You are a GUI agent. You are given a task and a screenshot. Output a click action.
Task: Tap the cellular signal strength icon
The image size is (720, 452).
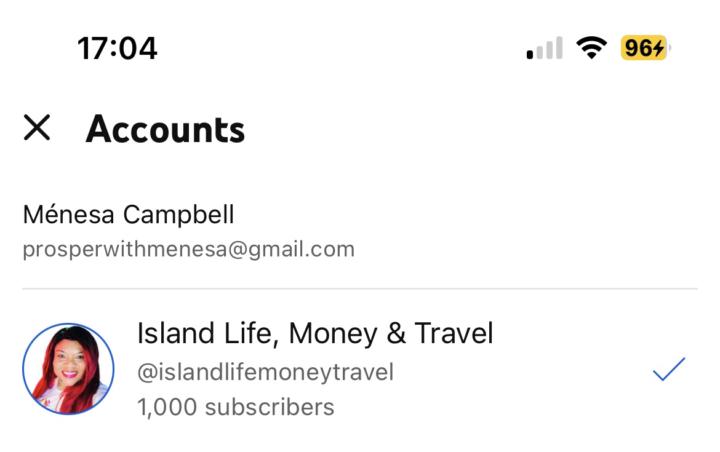544,48
